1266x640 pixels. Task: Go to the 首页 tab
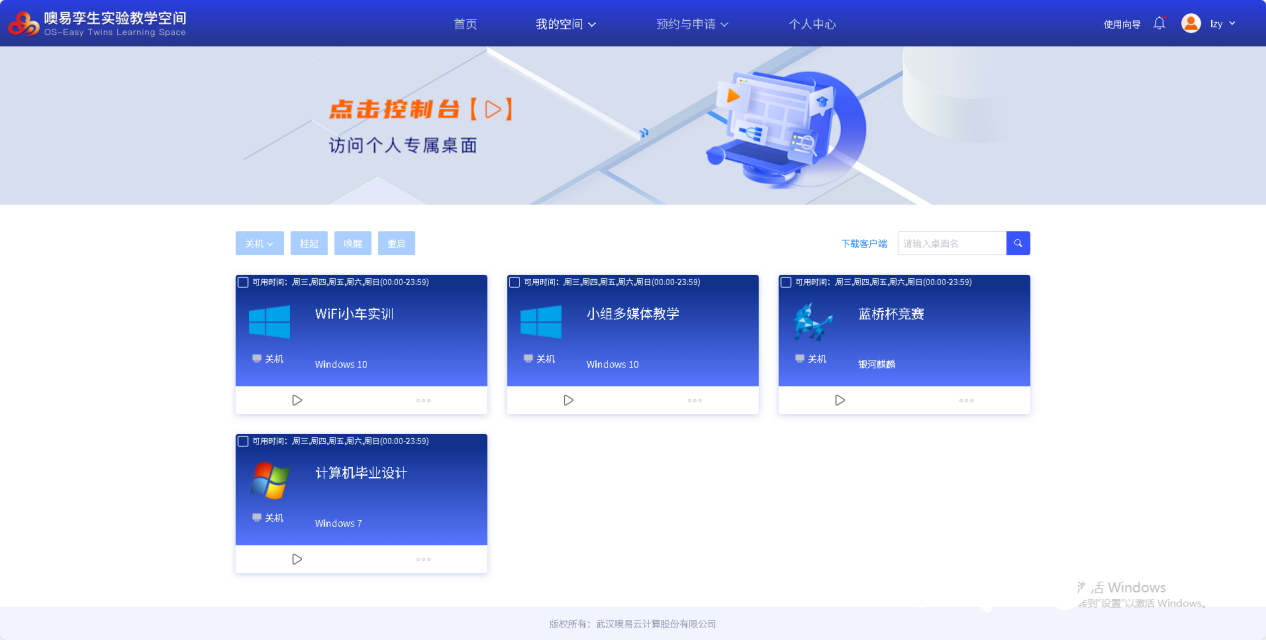465,24
